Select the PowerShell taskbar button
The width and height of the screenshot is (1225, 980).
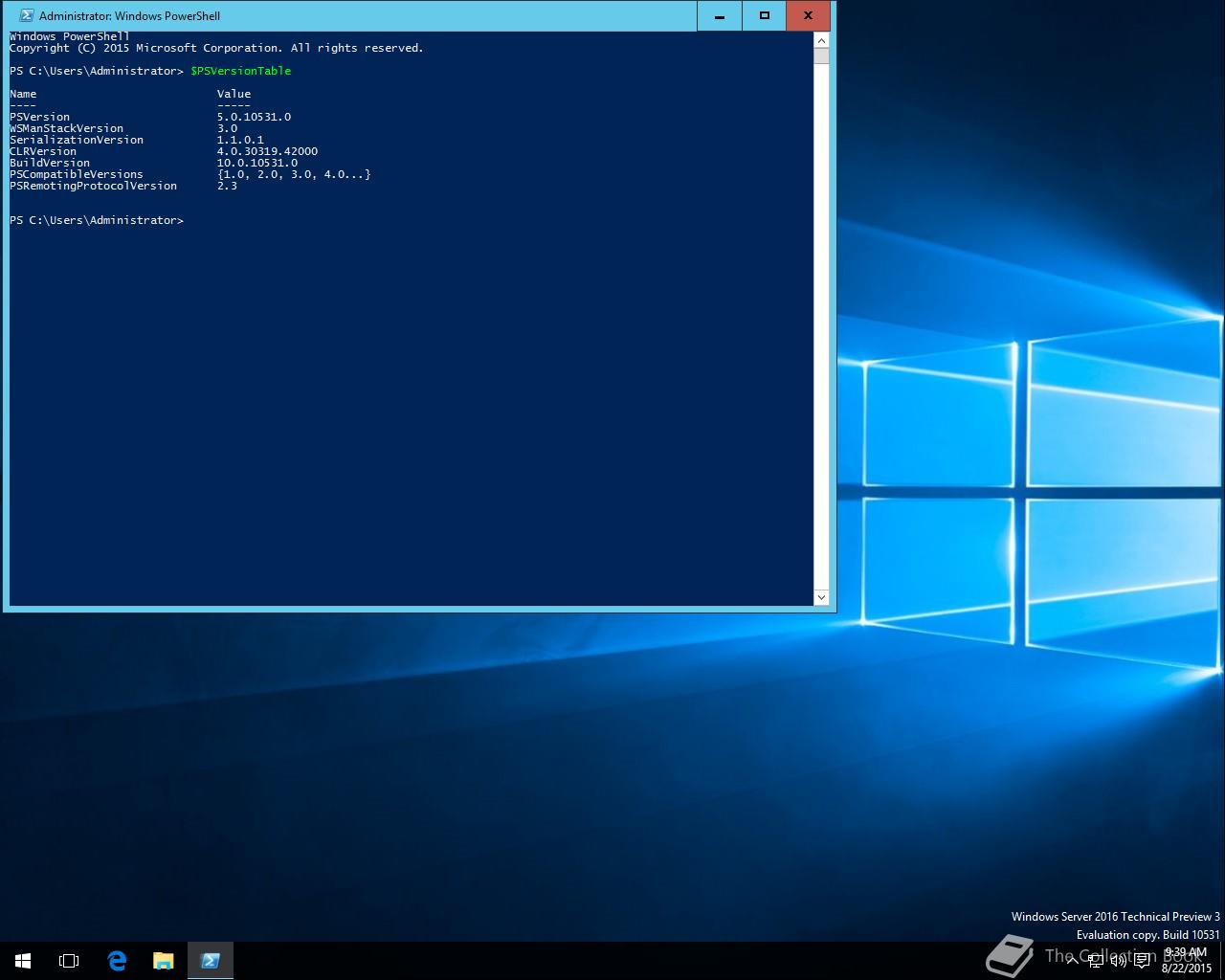[211, 960]
